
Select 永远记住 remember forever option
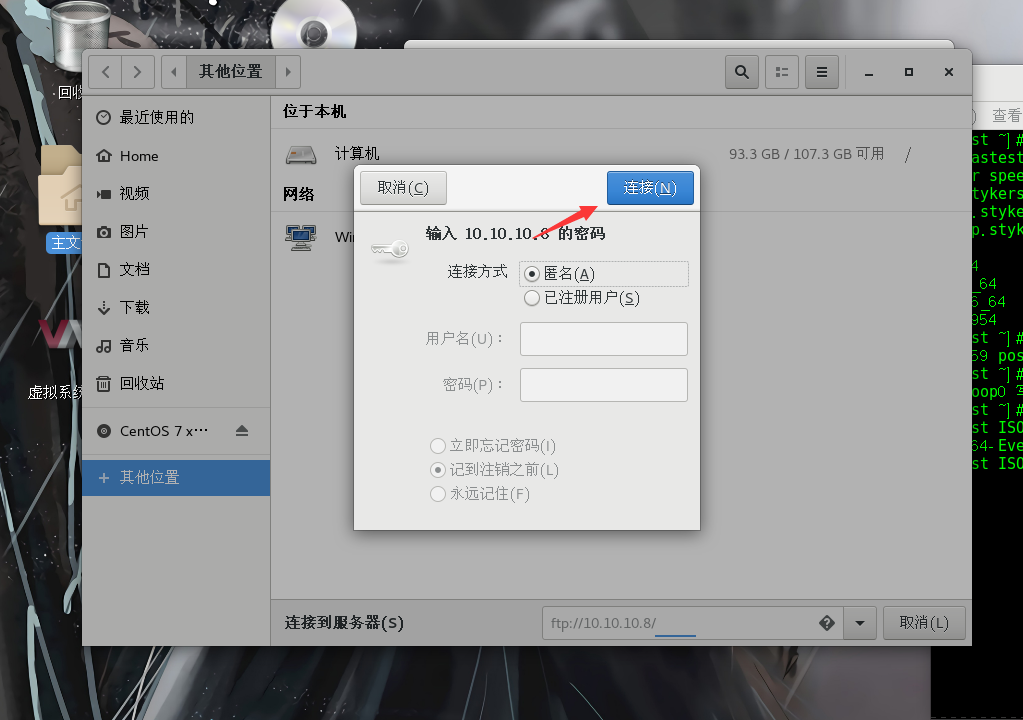coord(437,494)
